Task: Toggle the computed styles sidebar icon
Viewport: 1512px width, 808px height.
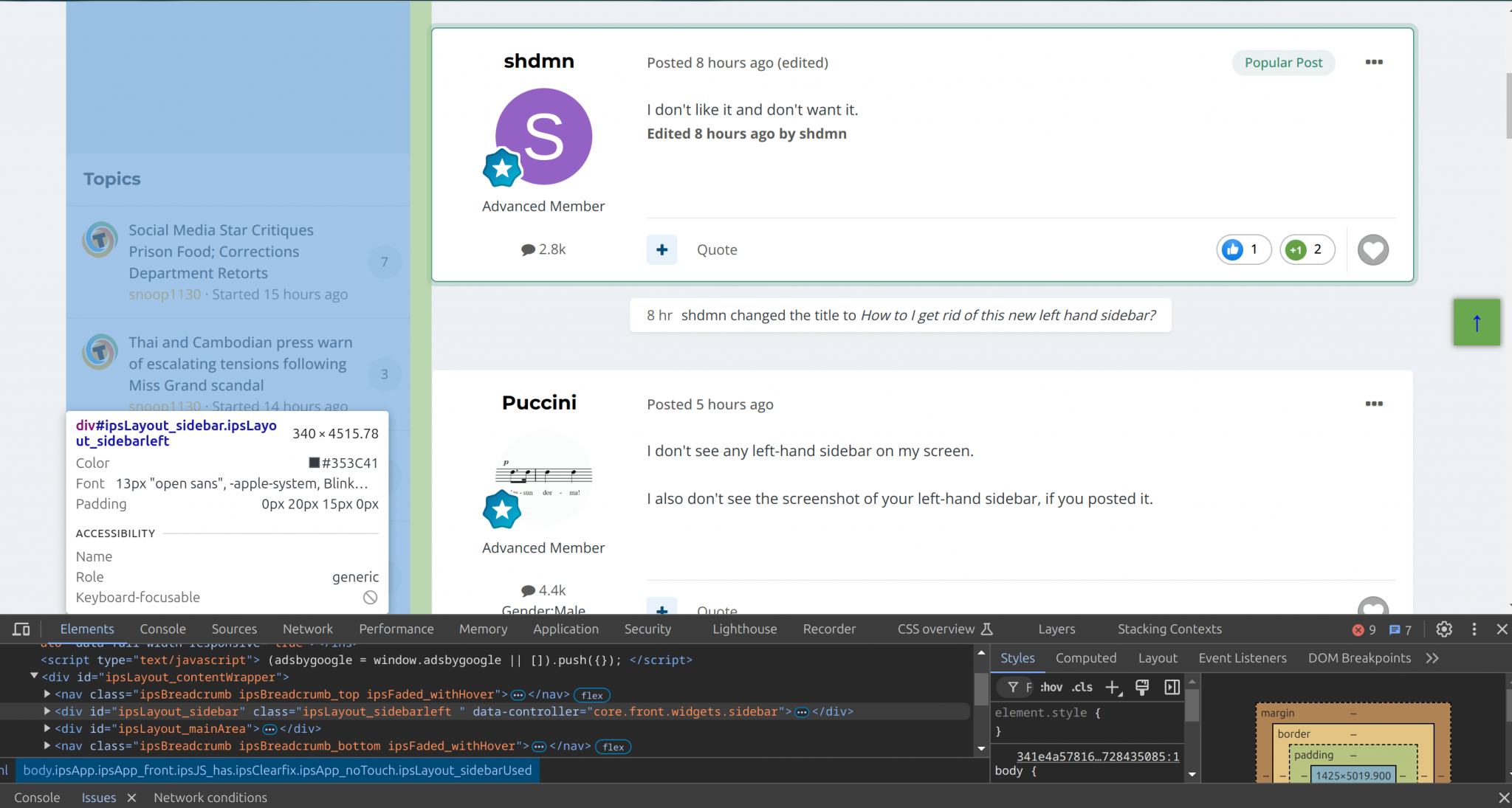Action: click(1172, 688)
